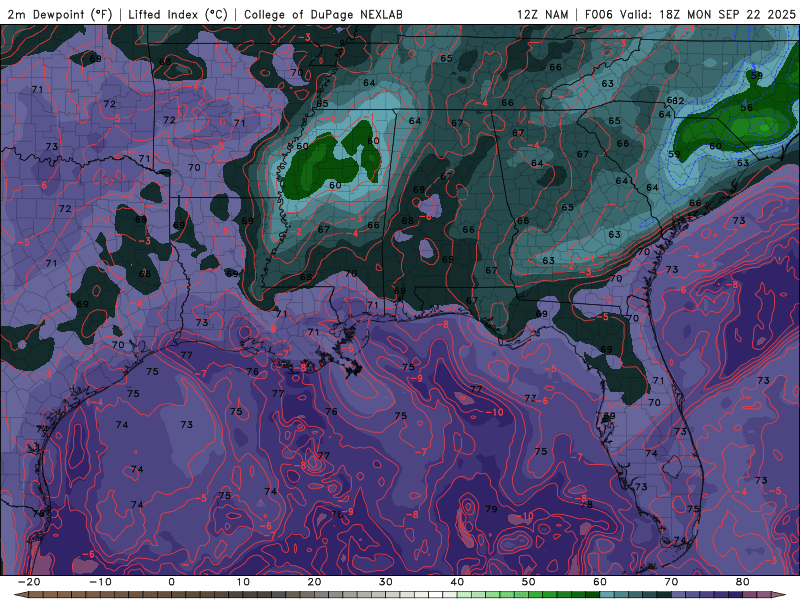Click the 0 label on the color scale
The width and height of the screenshot is (800, 600).
point(171,582)
